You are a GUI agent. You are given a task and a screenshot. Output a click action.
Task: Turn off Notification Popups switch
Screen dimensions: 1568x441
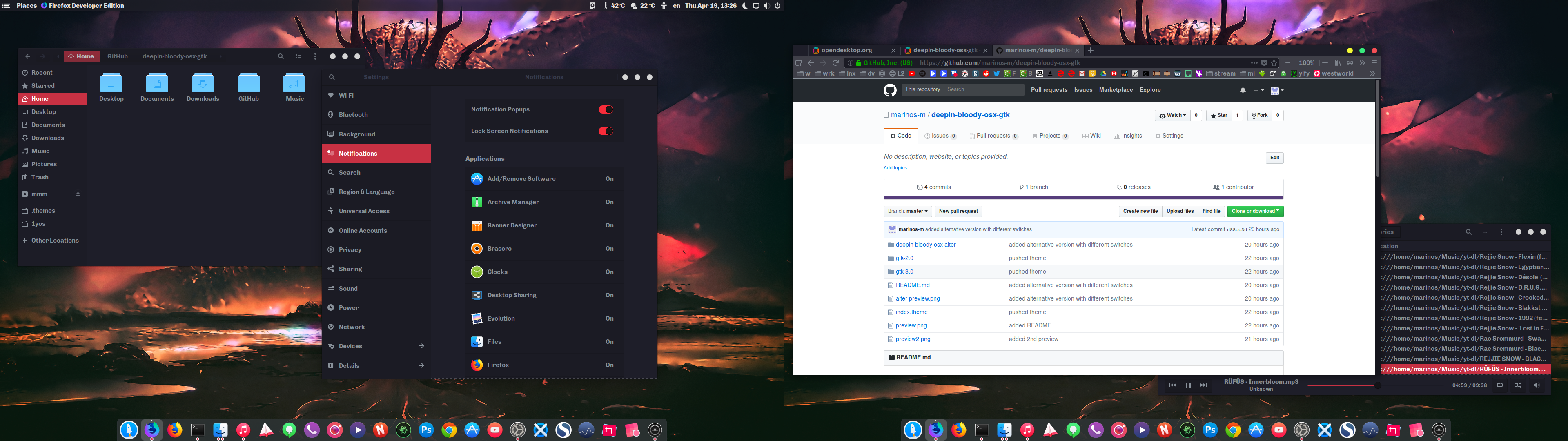tap(606, 110)
